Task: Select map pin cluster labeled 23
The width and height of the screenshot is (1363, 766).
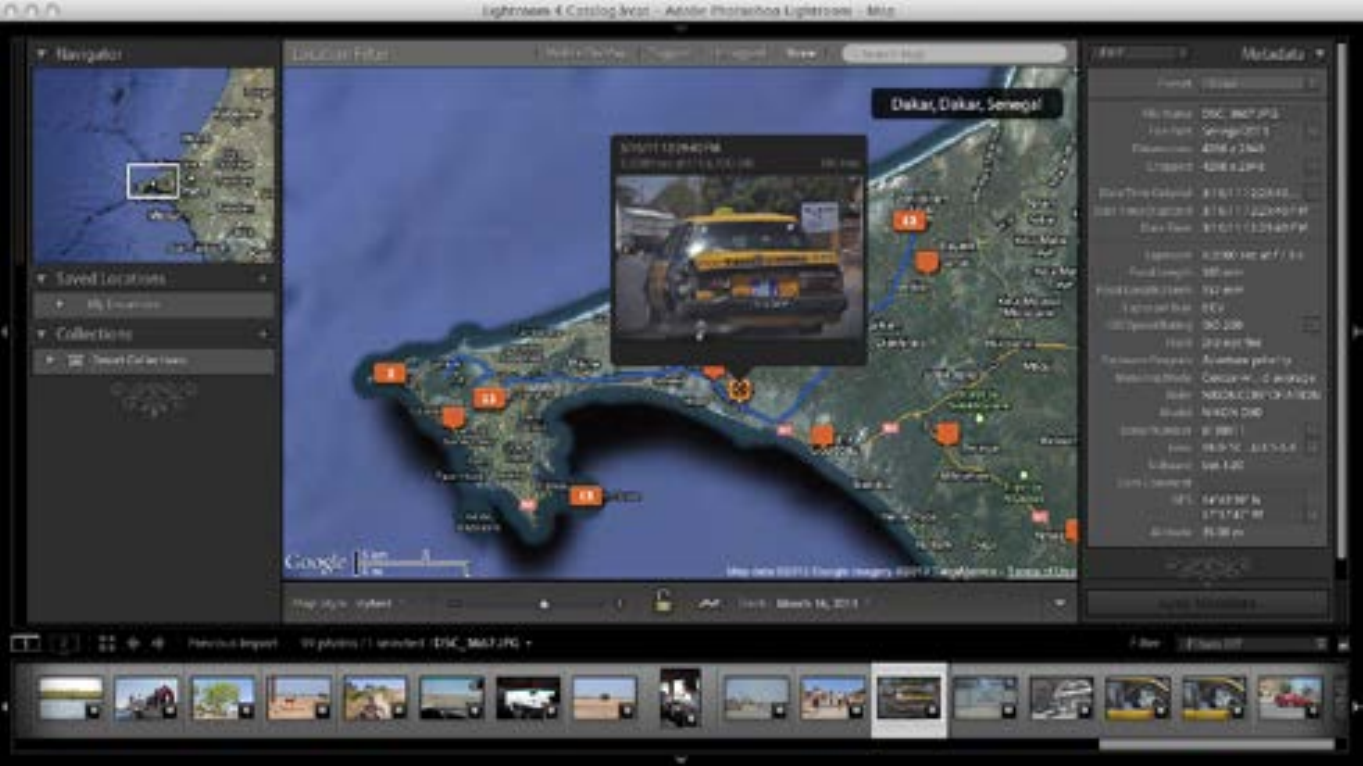Action: (488, 399)
